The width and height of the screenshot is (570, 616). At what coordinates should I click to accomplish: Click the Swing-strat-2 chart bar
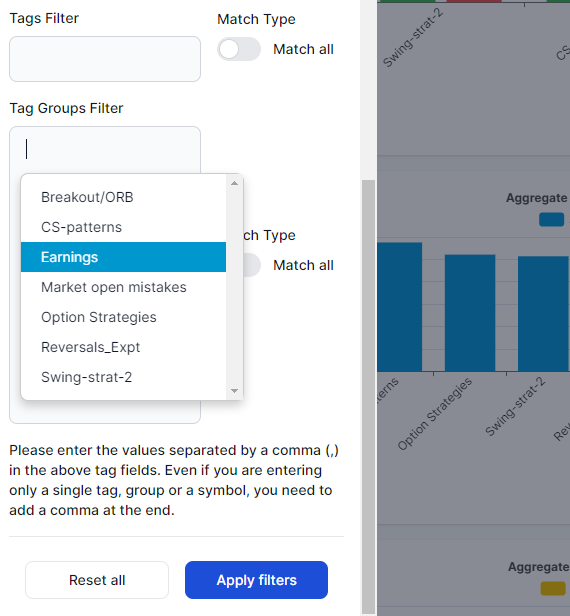[543, 314]
